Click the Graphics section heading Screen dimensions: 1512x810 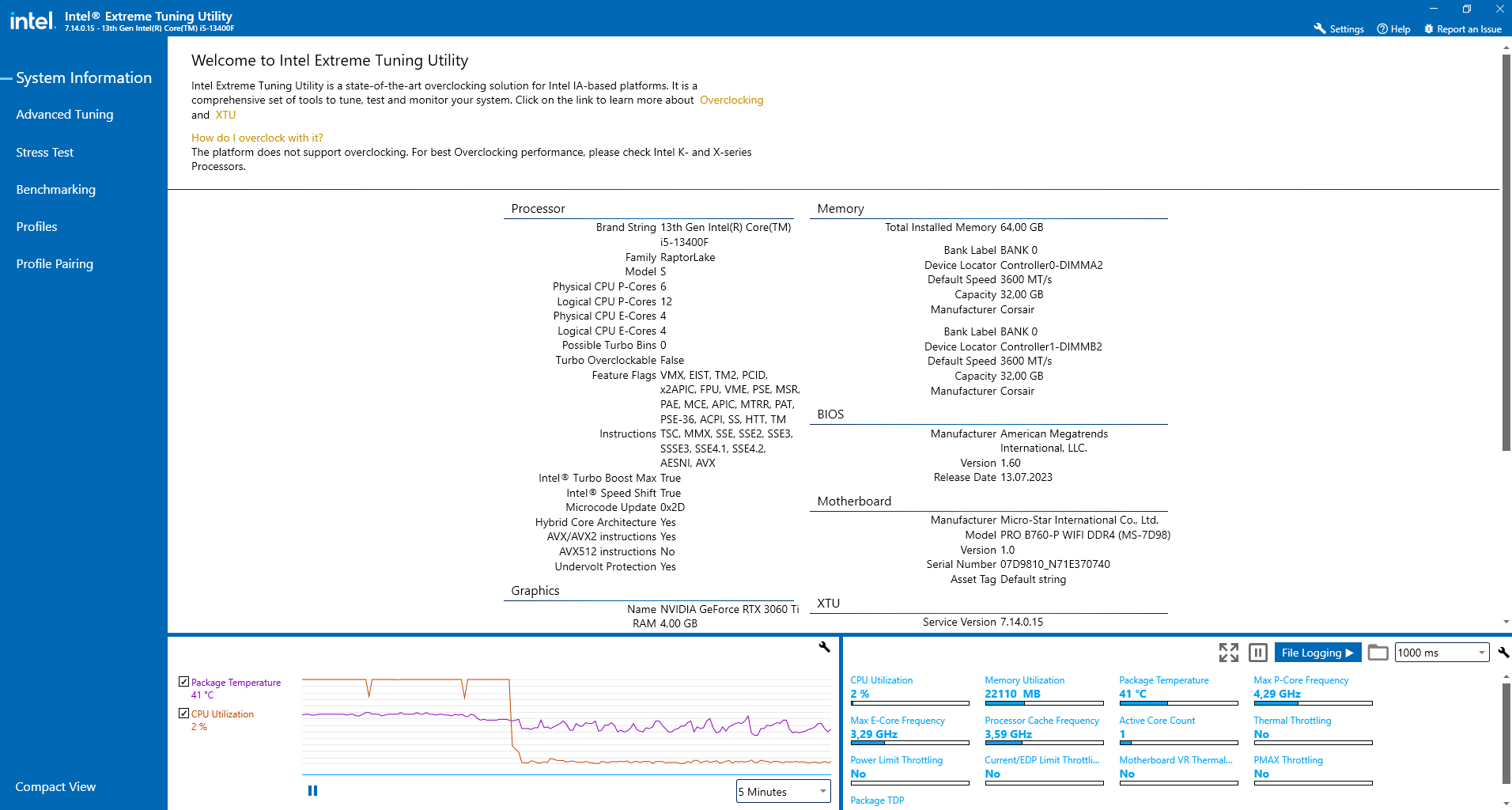(x=535, y=591)
